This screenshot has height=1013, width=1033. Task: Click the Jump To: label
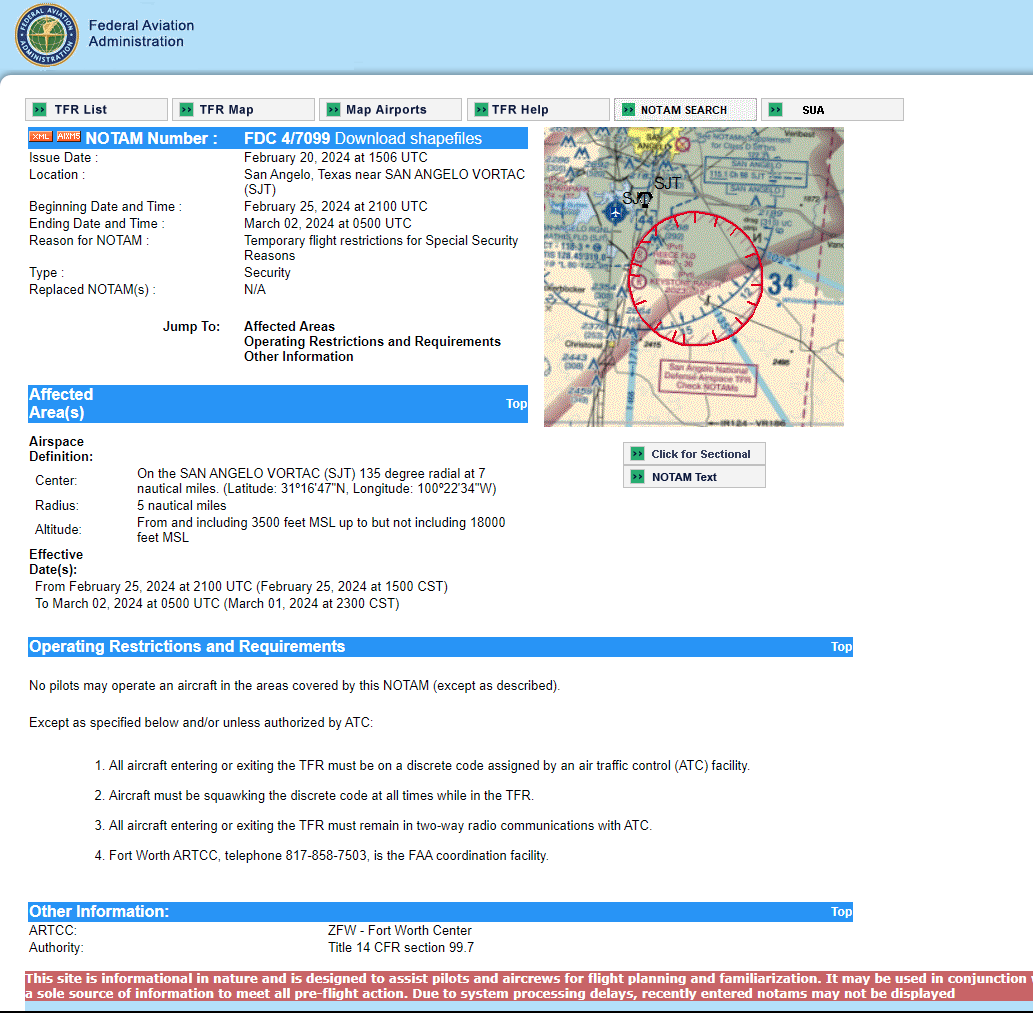[x=191, y=327]
